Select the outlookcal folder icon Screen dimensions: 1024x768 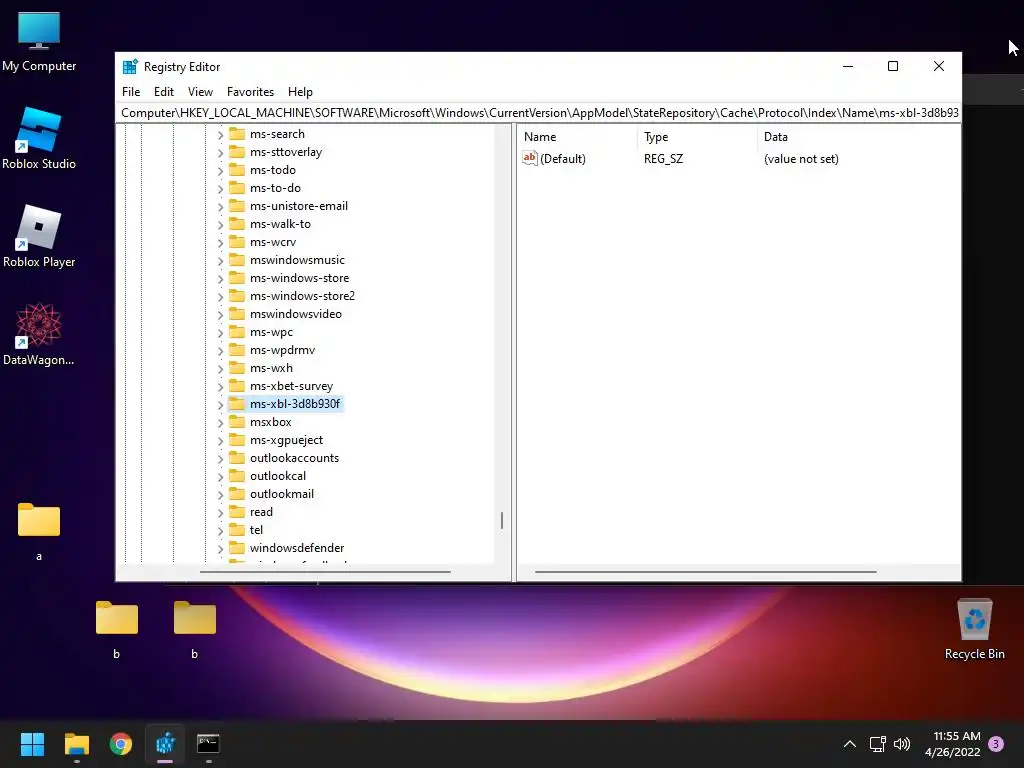point(236,476)
